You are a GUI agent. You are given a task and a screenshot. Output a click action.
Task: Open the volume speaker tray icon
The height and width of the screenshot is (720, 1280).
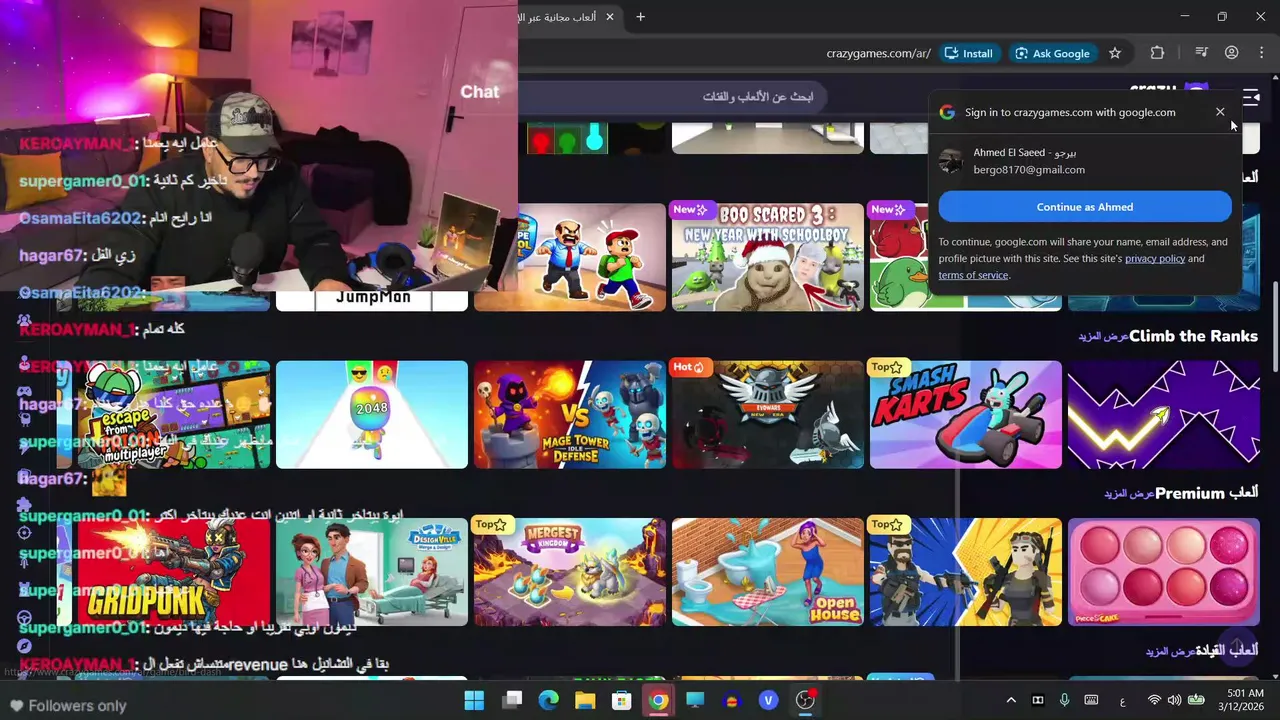coord(1174,700)
